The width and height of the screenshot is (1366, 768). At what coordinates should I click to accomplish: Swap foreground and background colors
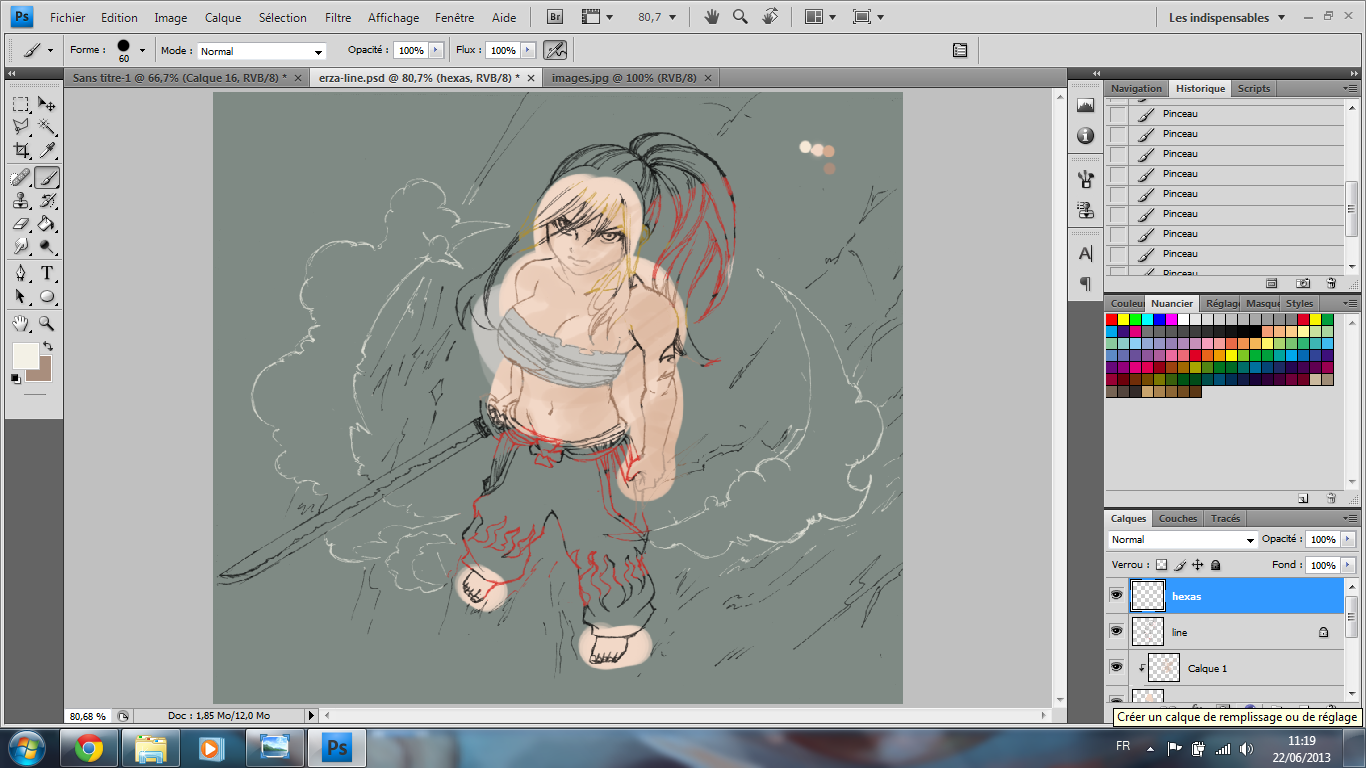[x=48, y=346]
